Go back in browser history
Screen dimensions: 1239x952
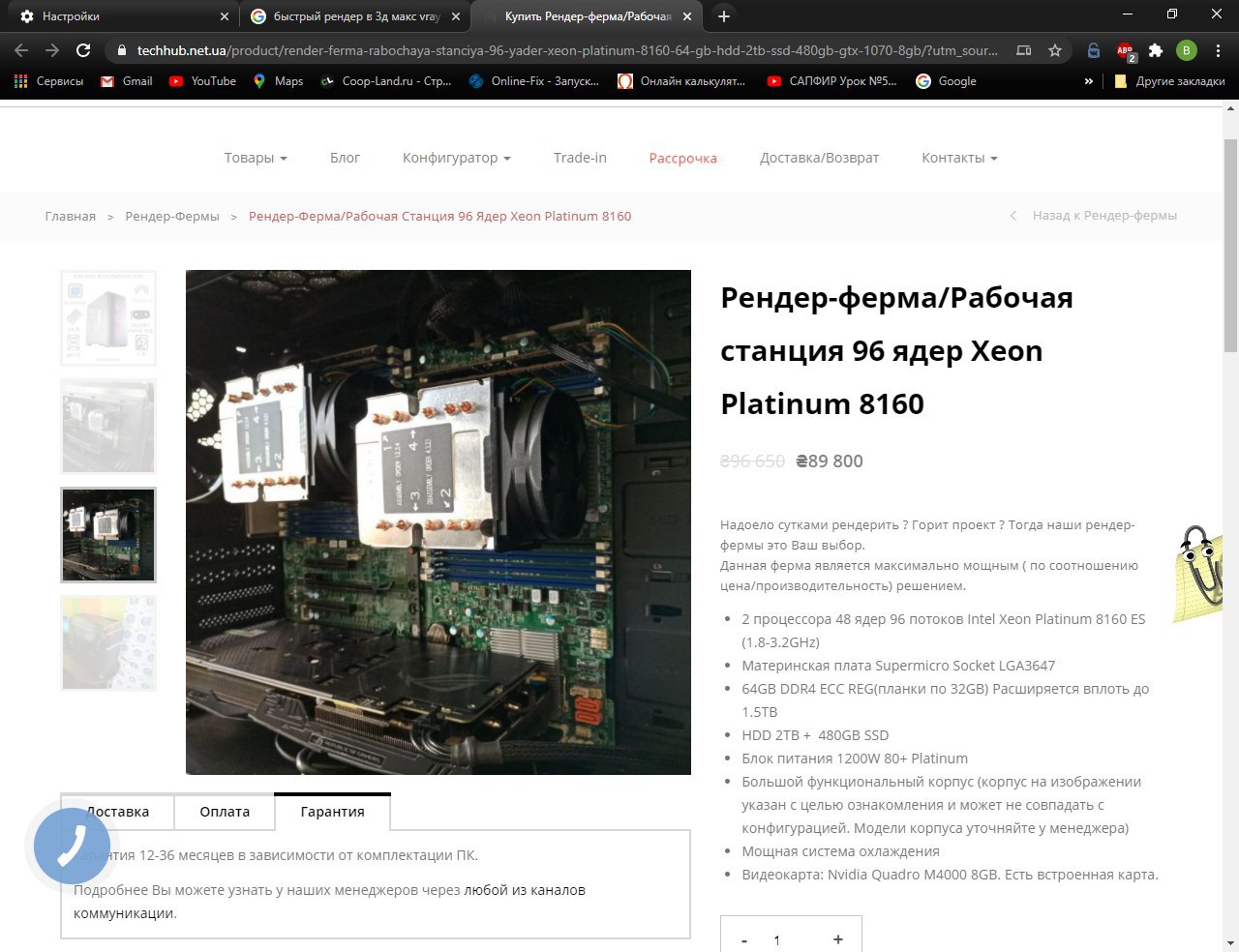coord(21,50)
